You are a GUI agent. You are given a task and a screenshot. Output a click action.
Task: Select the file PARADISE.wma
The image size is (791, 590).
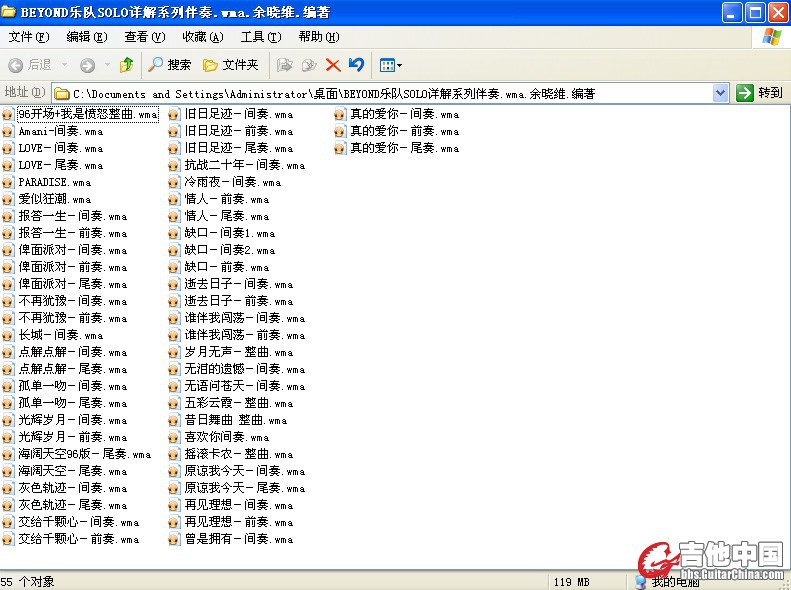(54, 182)
